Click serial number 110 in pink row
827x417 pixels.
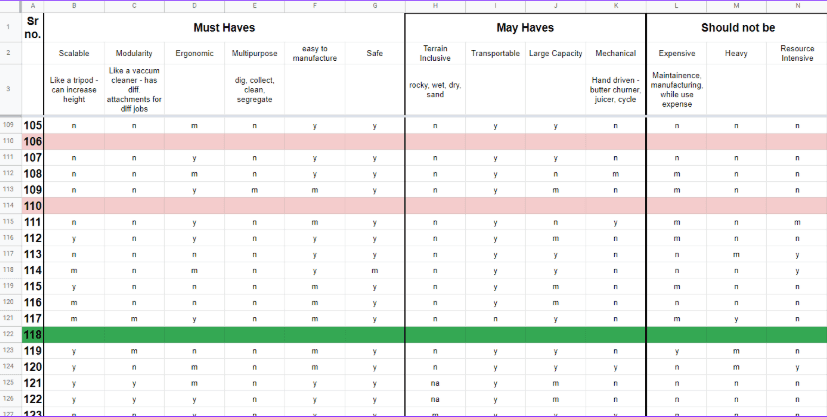tap(33, 206)
